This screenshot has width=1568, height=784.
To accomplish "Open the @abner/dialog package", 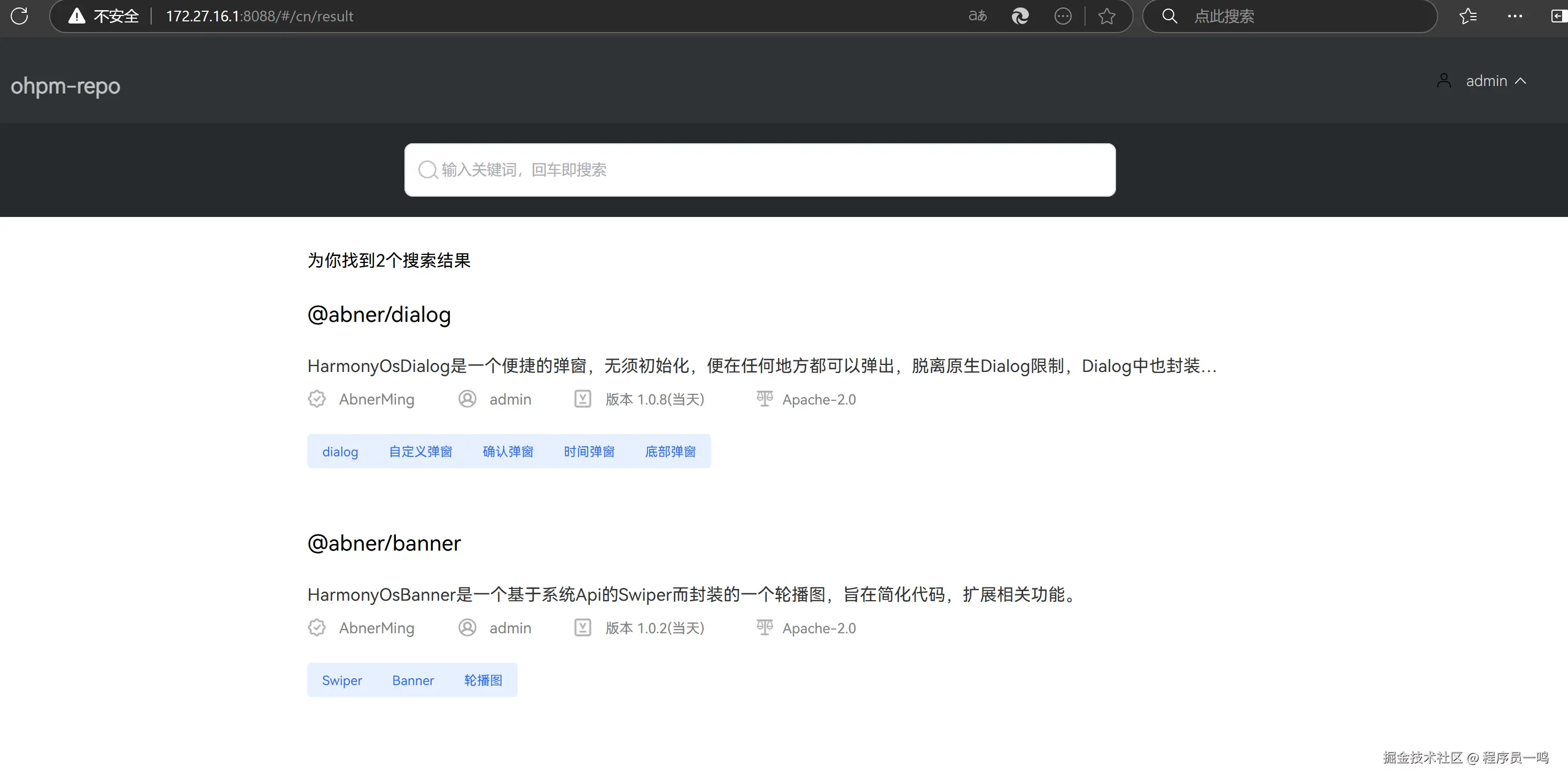I will 379,315.
